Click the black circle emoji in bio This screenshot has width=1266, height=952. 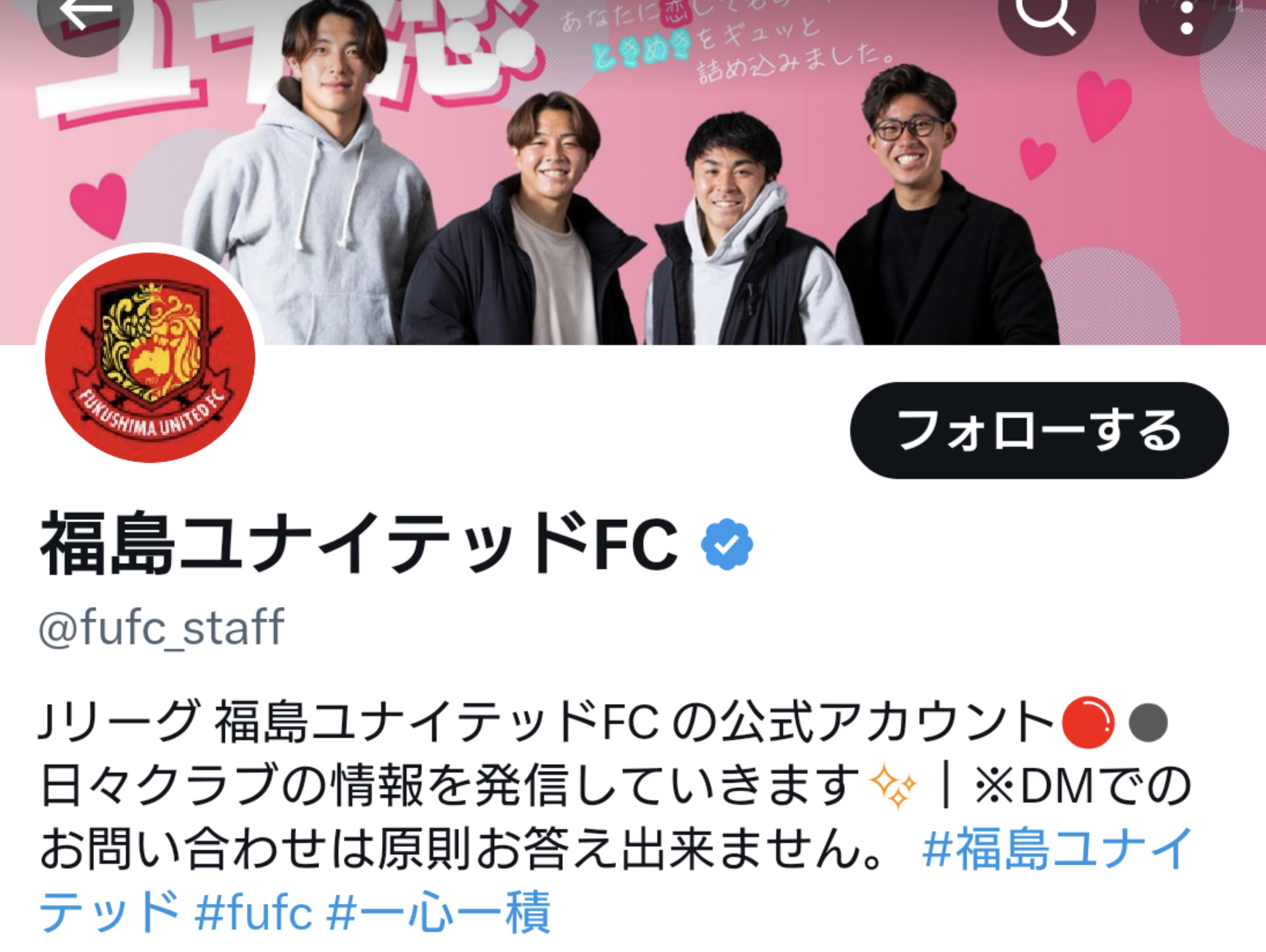1148,722
